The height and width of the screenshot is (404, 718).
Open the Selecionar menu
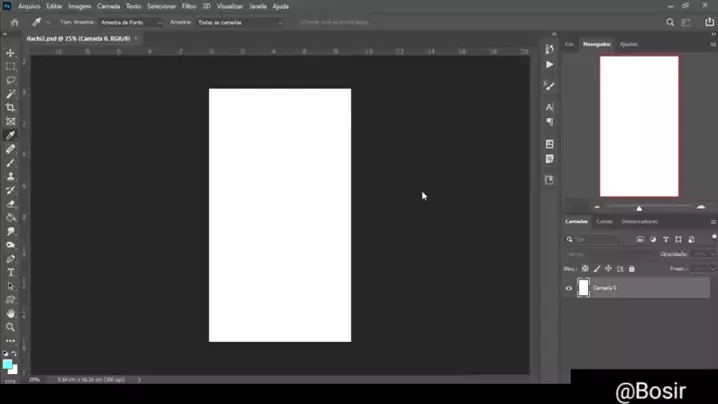(x=161, y=6)
